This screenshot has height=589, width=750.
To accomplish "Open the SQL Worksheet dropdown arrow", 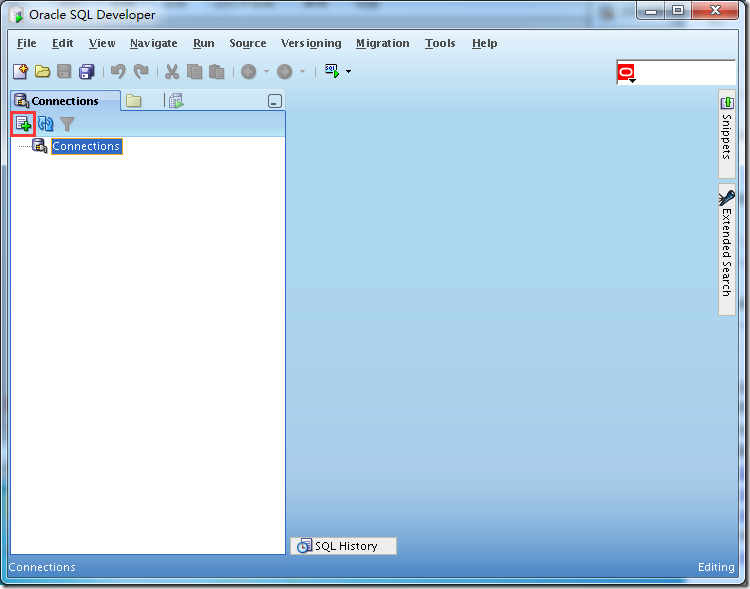I will click(348, 72).
